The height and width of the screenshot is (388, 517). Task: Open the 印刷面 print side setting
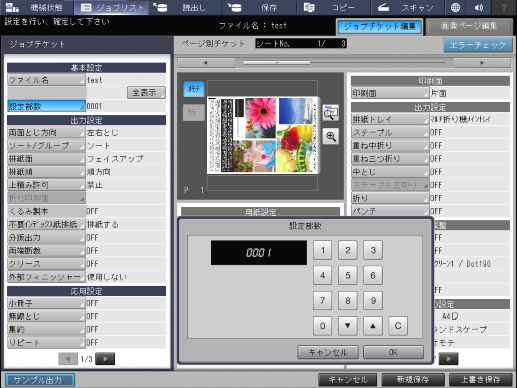tap(390, 93)
